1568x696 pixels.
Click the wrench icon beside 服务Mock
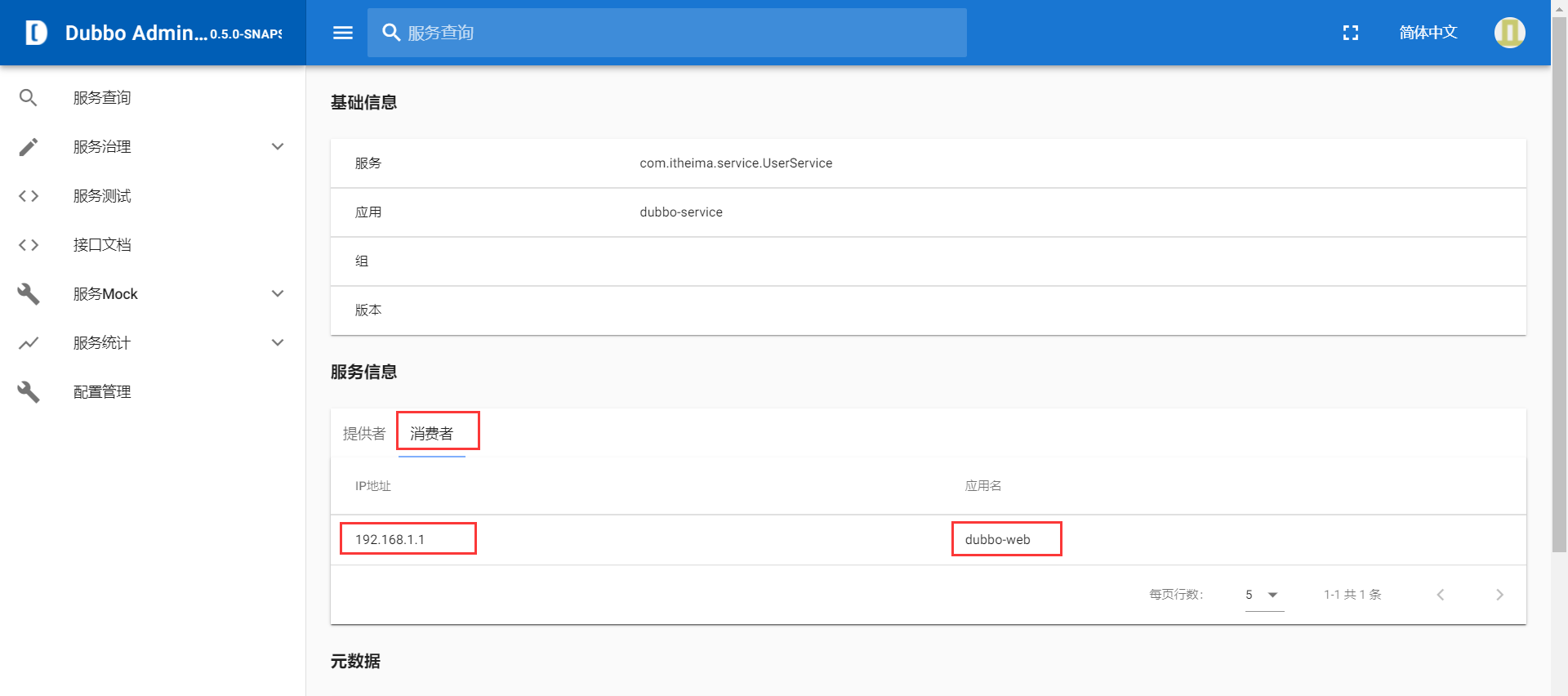point(29,294)
